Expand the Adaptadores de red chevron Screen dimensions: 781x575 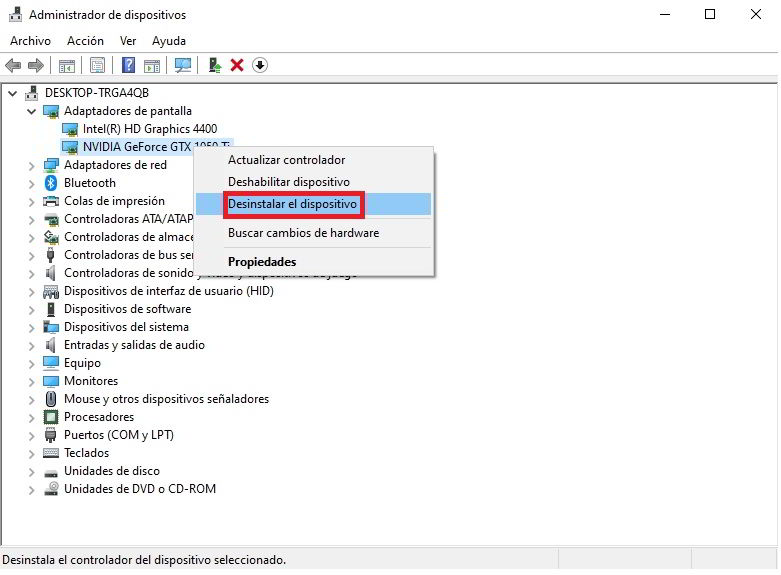tap(31, 166)
